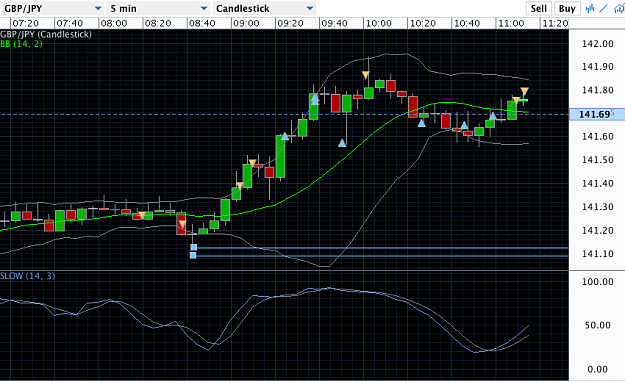Click the 11:00 time axis label
This screenshot has width=625, height=382.
pos(511,24)
